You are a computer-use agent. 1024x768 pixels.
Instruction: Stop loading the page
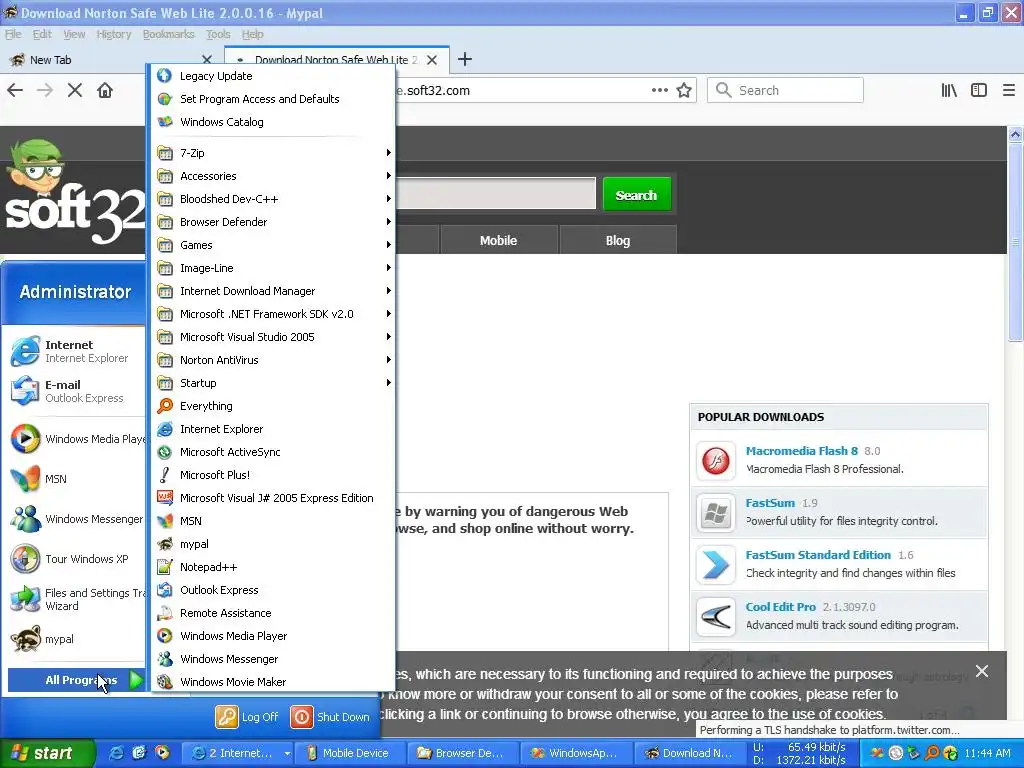pos(75,90)
